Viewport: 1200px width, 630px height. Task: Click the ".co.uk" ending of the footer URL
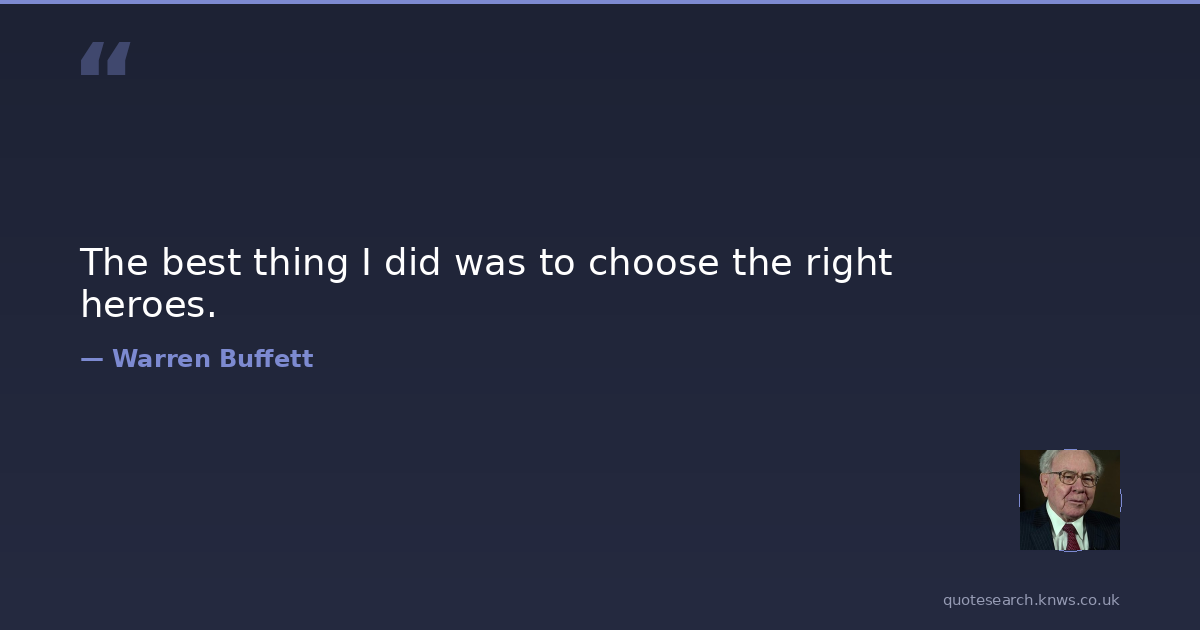pyautogui.click(x=1096, y=600)
